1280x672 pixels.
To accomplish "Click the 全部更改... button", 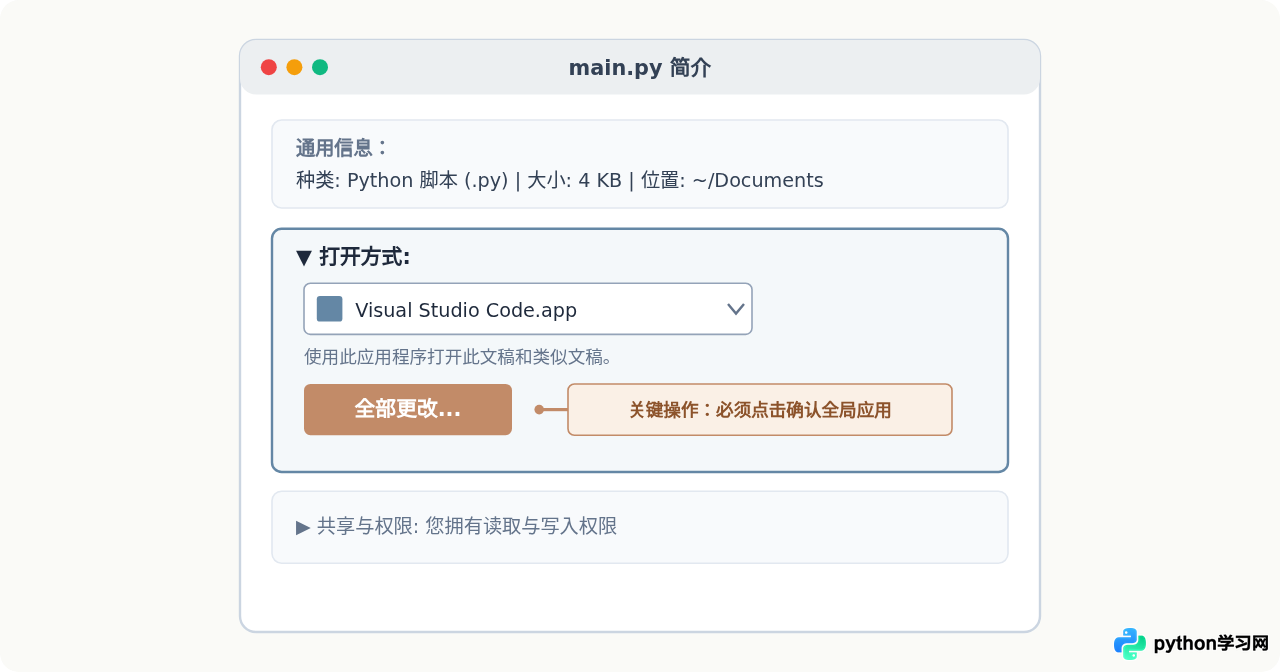I will (408, 409).
